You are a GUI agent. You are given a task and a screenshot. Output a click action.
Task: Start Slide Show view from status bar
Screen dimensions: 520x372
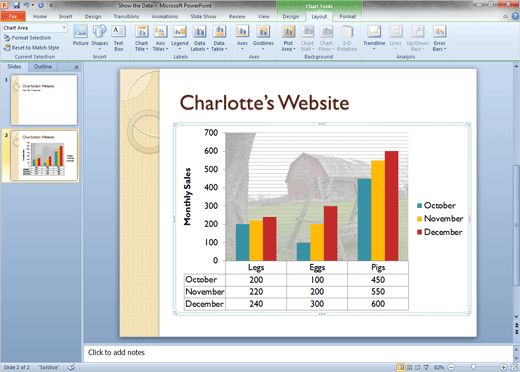(x=426, y=367)
